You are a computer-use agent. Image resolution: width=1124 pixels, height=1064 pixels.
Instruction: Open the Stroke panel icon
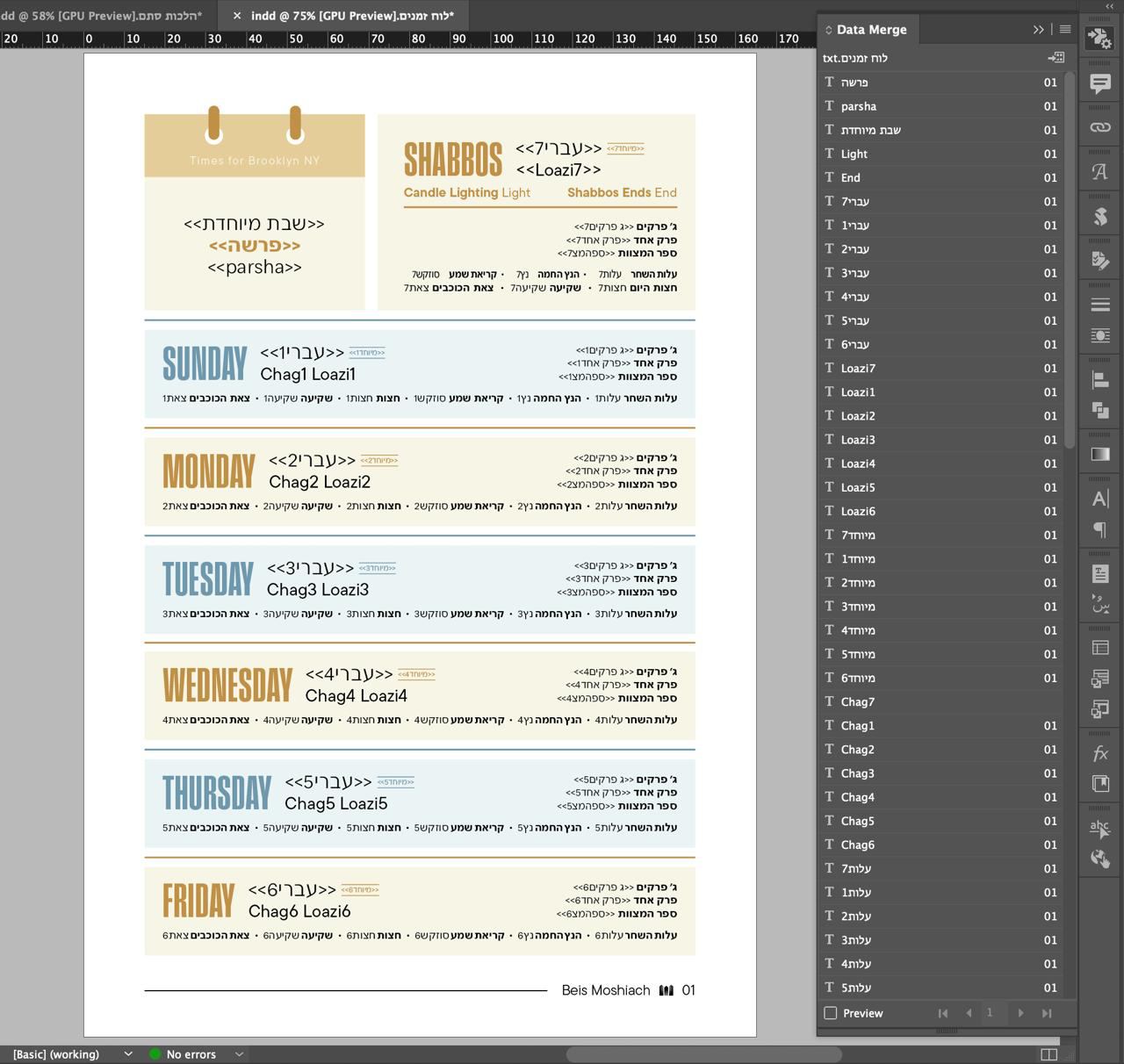[x=1099, y=305]
